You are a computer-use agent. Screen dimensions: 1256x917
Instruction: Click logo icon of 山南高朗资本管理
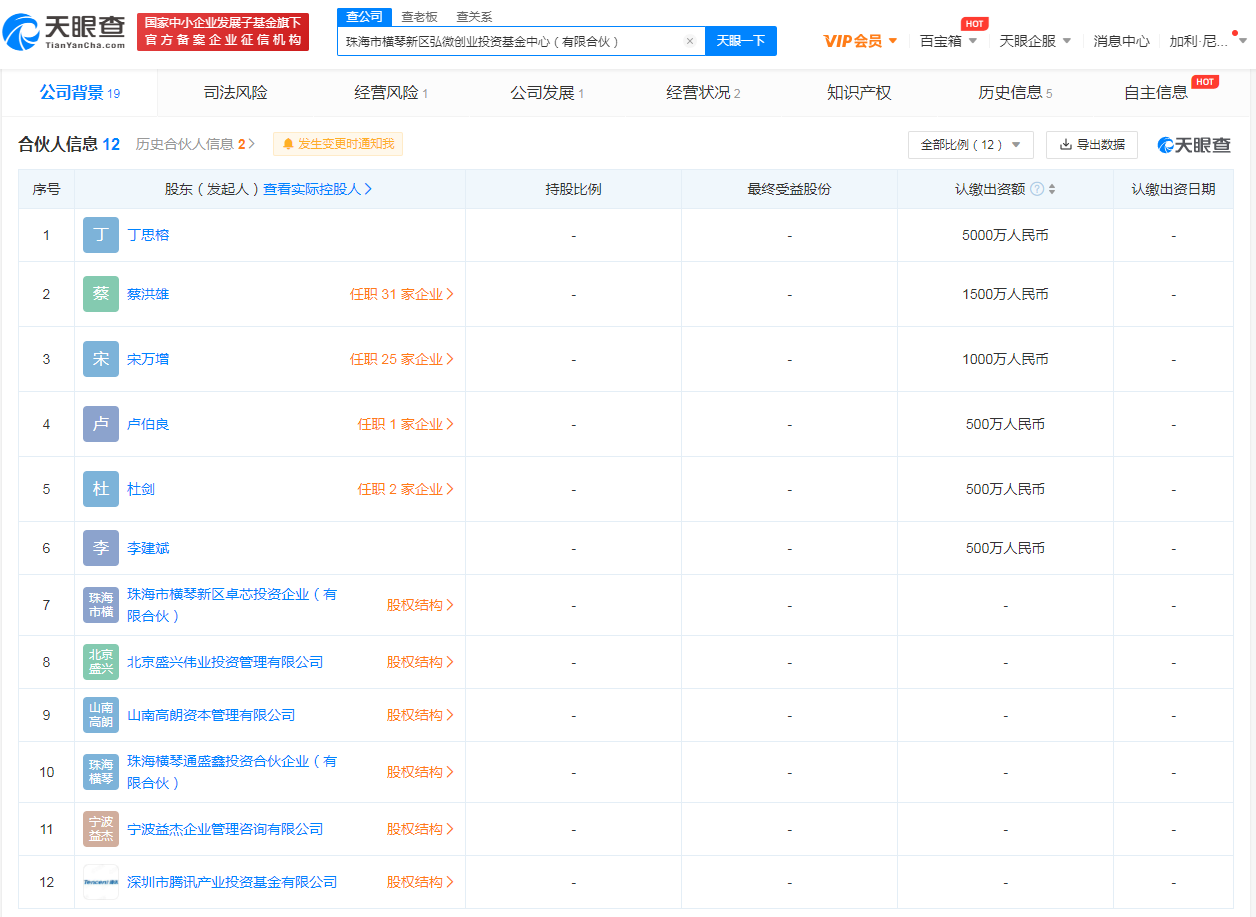click(101, 715)
